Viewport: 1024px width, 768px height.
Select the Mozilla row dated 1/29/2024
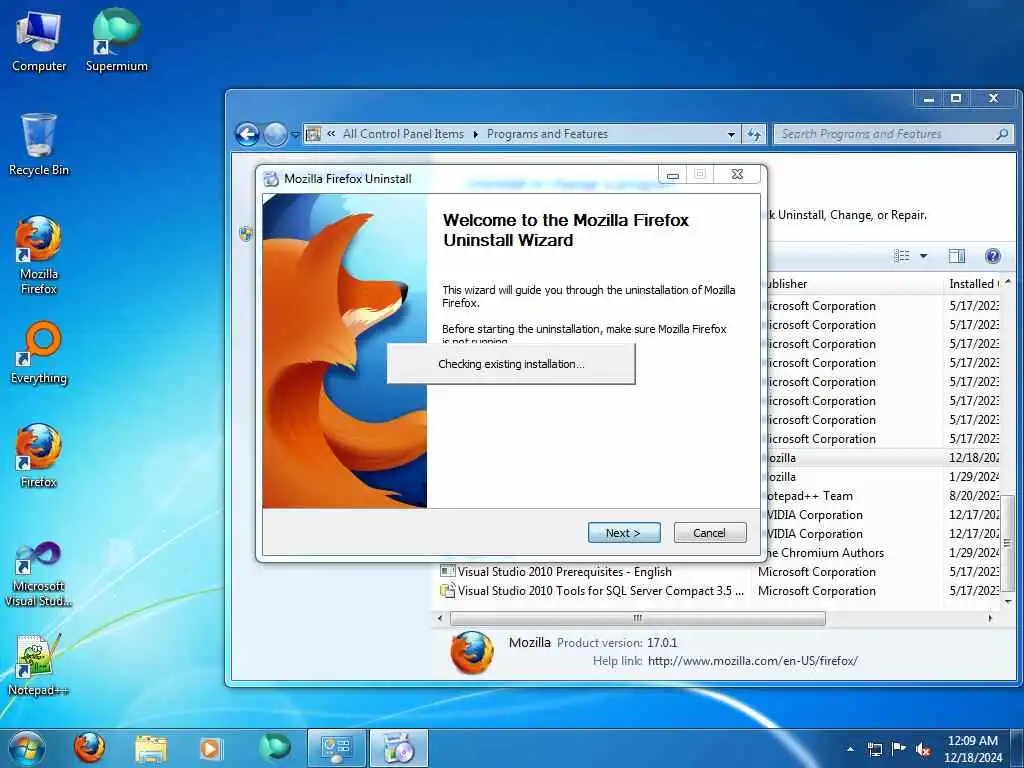point(882,477)
